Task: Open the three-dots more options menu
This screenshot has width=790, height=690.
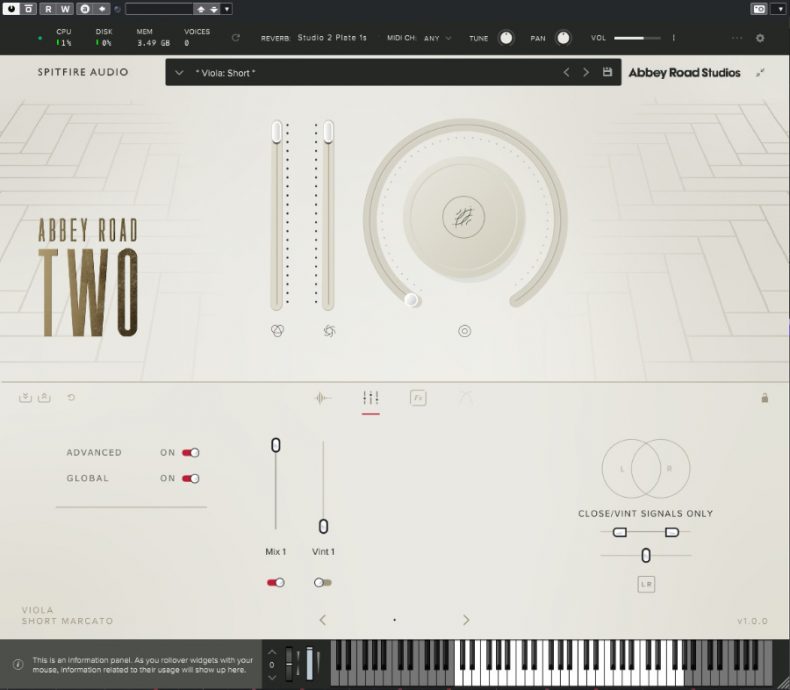Action: pyautogui.click(x=737, y=38)
